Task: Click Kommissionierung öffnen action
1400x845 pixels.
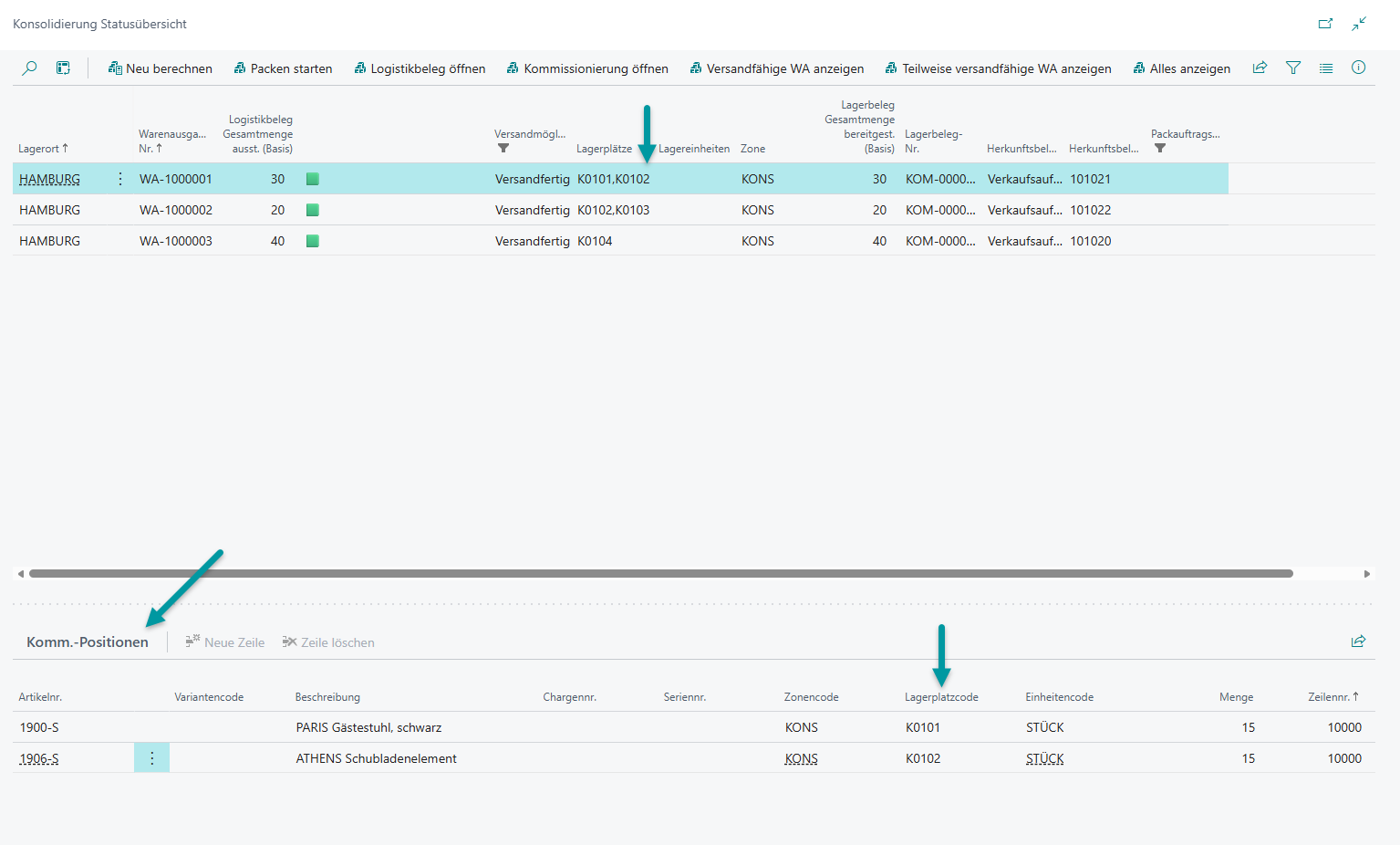Action: coord(587,68)
